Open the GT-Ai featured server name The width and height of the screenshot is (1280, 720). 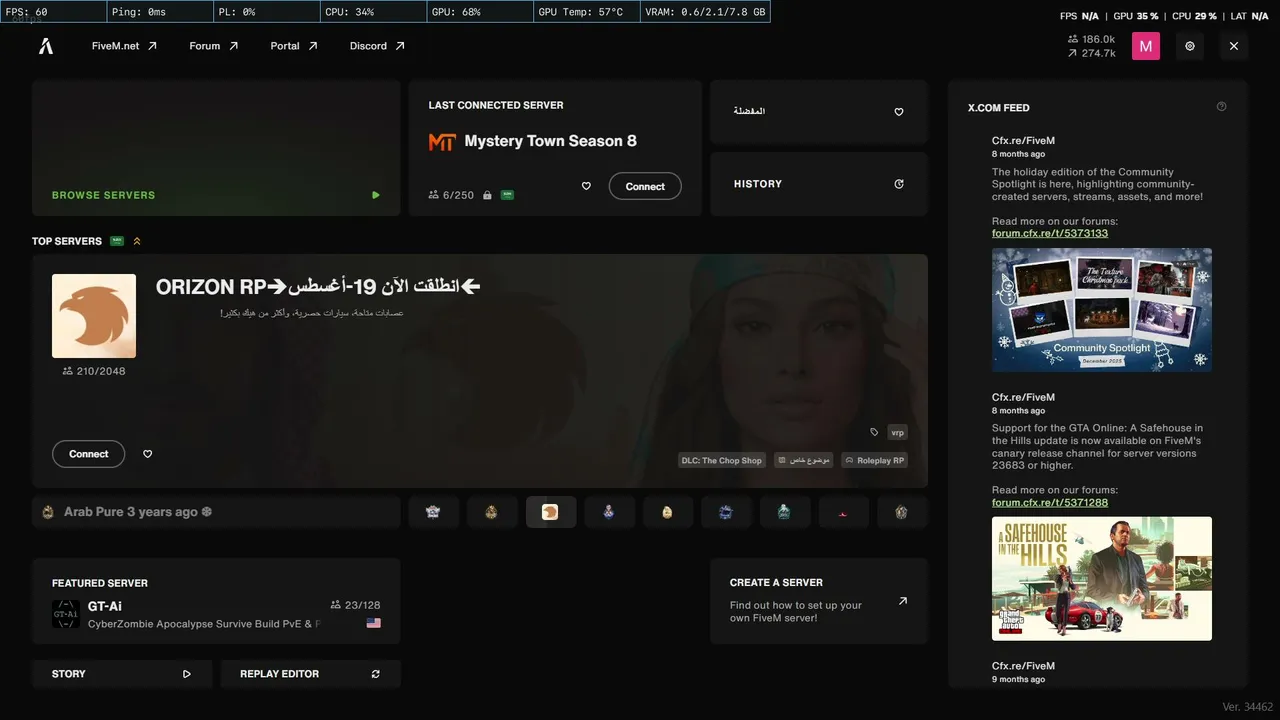(x=105, y=606)
